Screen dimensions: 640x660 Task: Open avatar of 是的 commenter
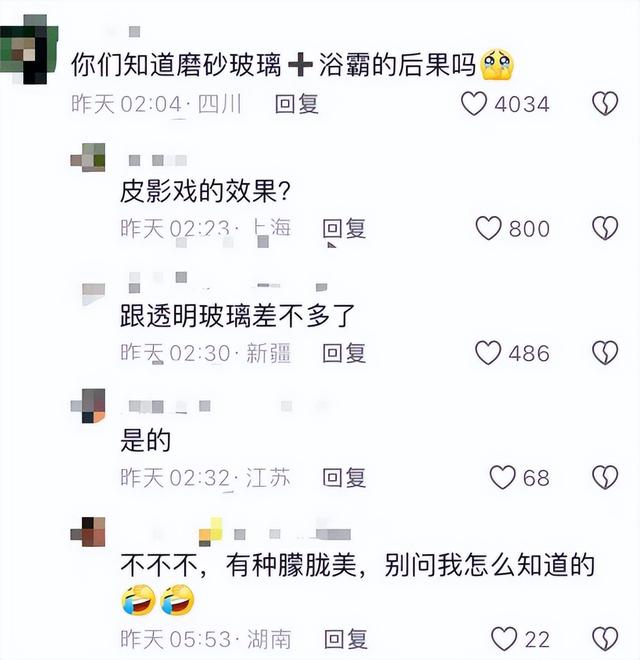(88, 406)
